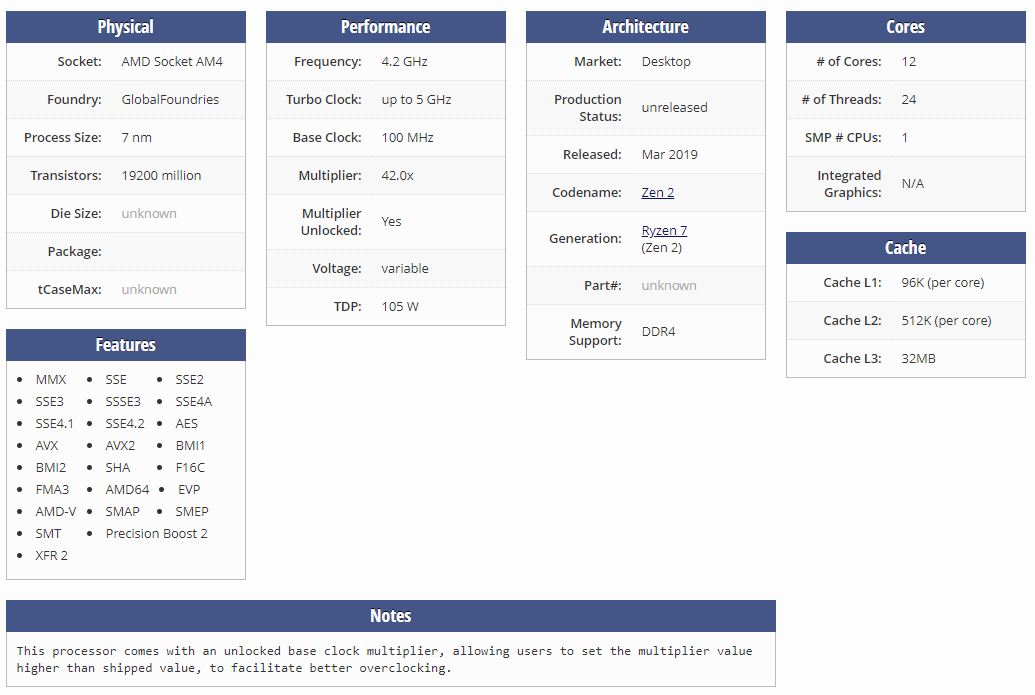Click the 'SSE4A' feature entry
The height and width of the screenshot is (695, 1035).
point(193,401)
